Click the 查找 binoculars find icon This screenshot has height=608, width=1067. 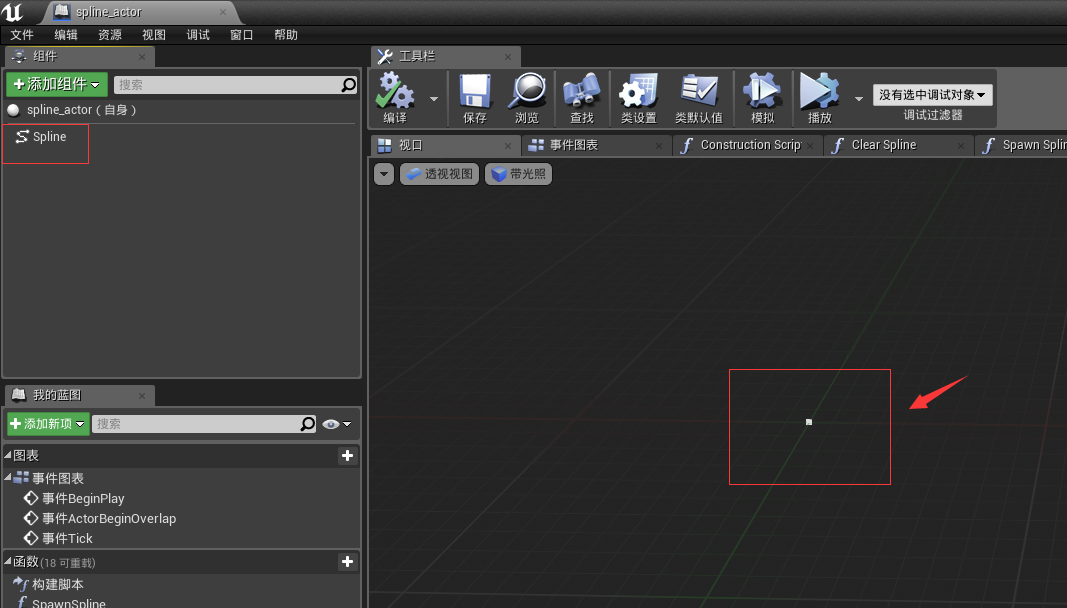pos(582,98)
